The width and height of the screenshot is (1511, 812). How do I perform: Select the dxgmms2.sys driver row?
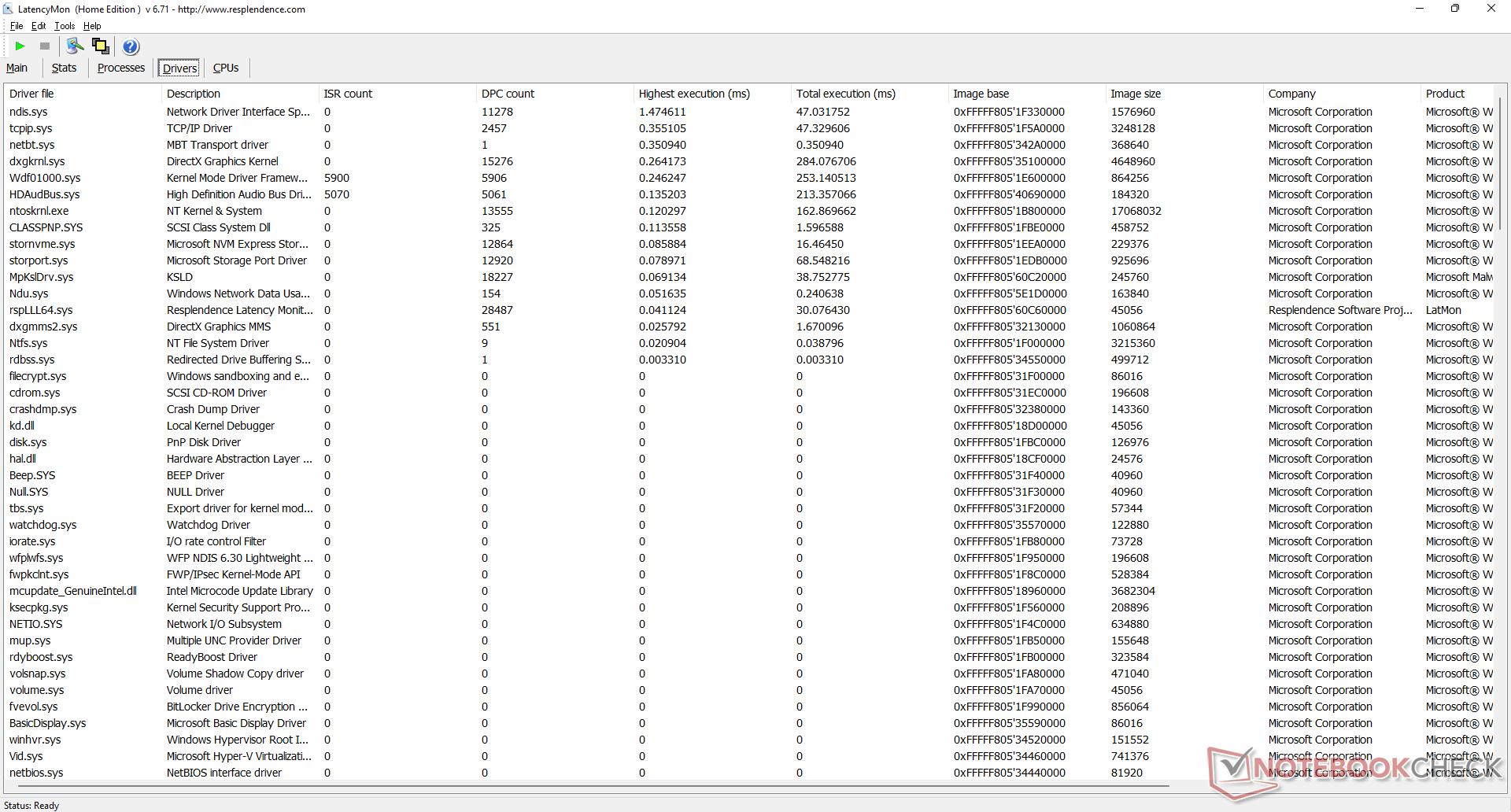(x=749, y=327)
